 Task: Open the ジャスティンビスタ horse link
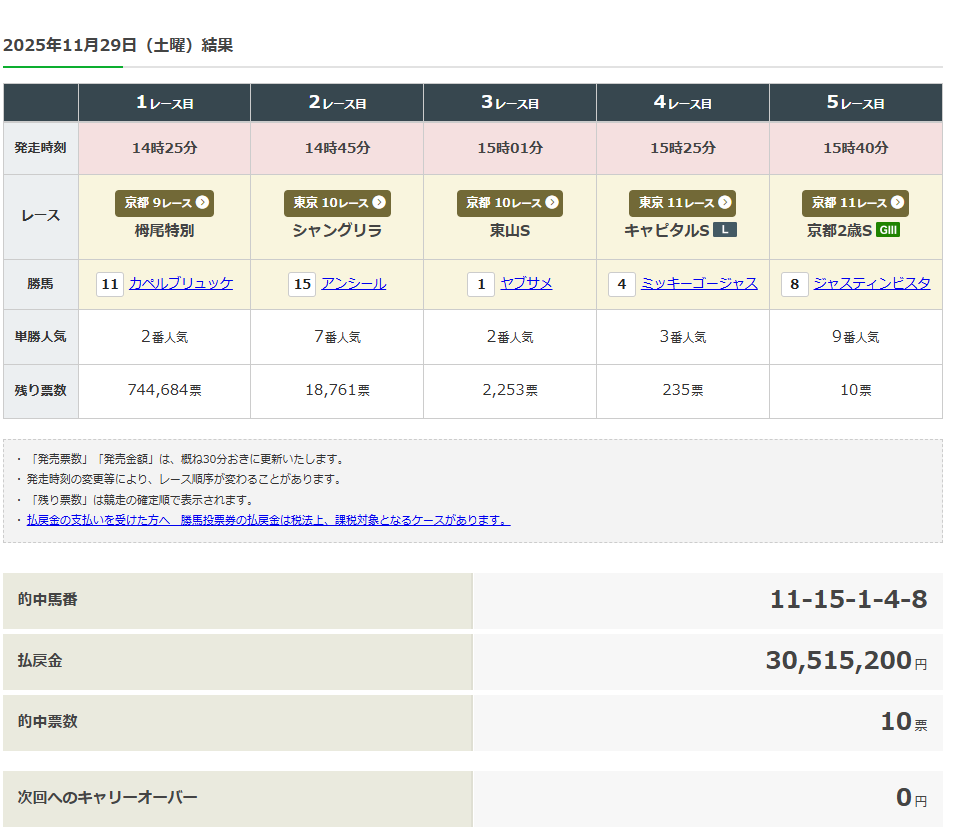872,284
